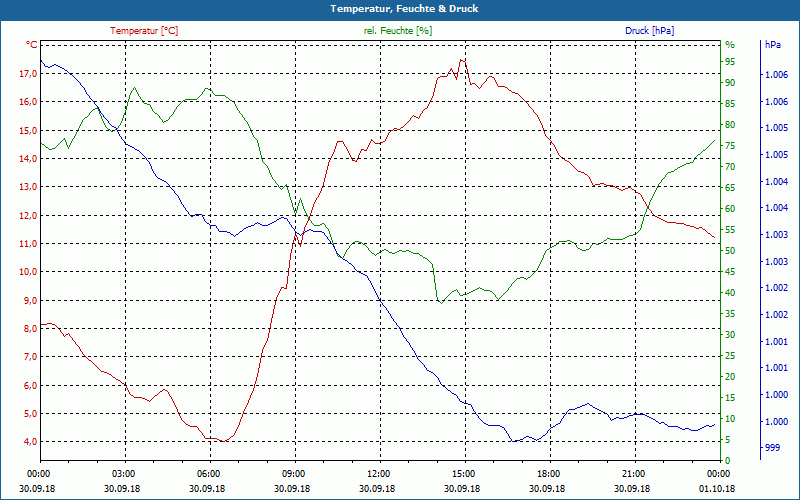Screen dimensions: 800x500
Task: Select the '9,0' temperature axis value
Action: point(30,300)
